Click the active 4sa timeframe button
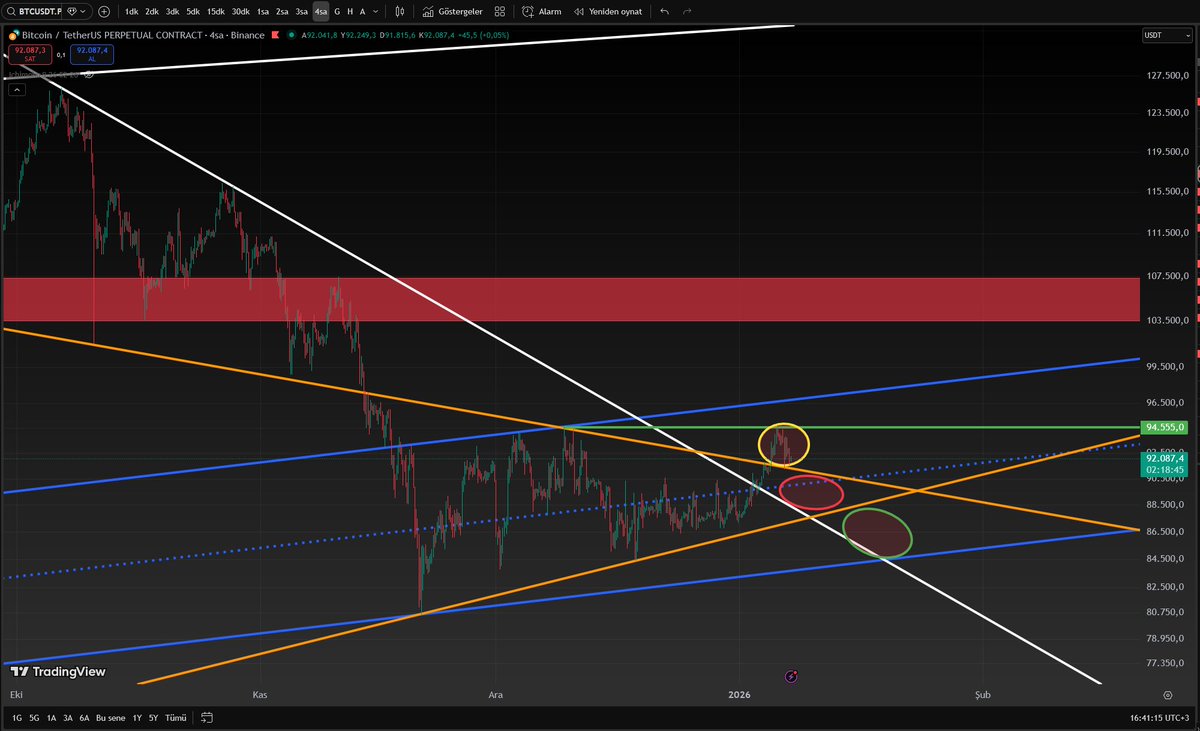Image resolution: width=1200 pixels, height=731 pixels. (x=321, y=12)
